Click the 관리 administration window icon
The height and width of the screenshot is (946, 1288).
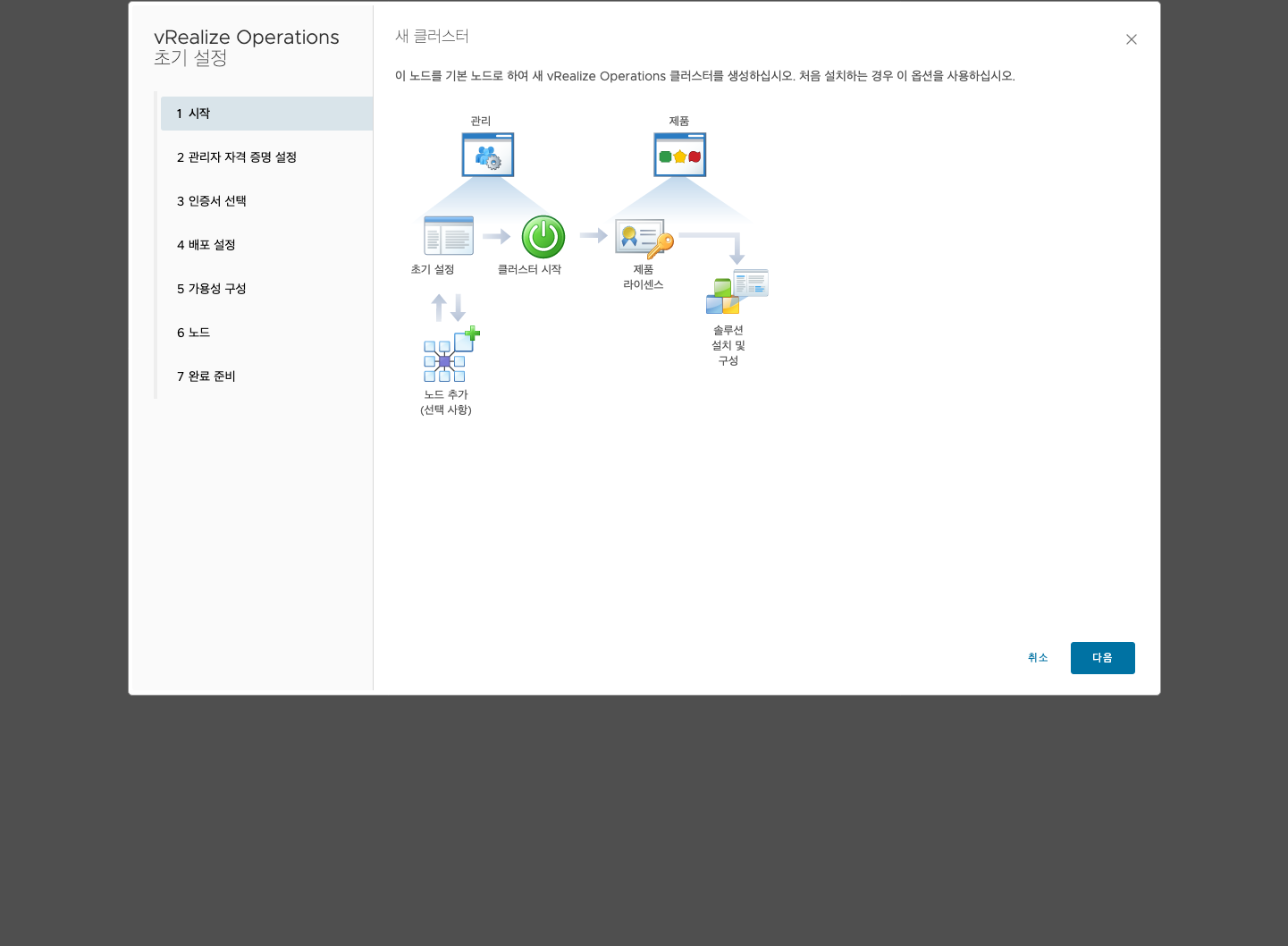click(487, 155)
